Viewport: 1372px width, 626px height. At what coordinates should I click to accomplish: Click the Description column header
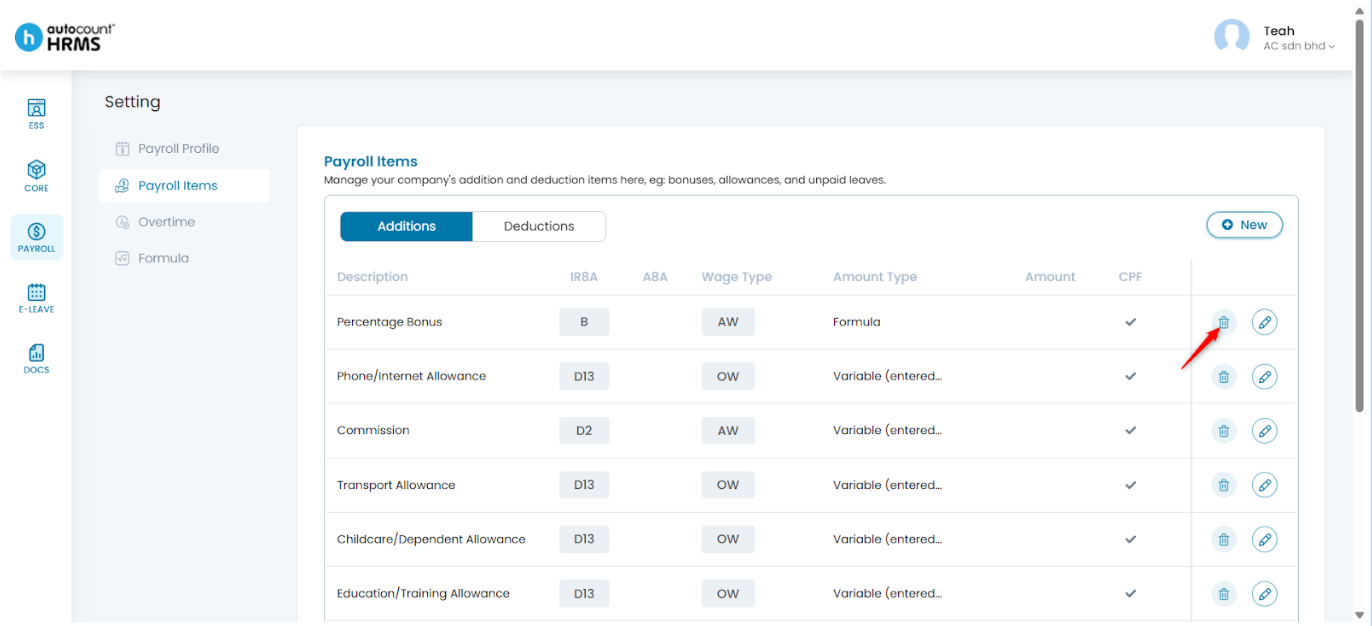(372, 277)
